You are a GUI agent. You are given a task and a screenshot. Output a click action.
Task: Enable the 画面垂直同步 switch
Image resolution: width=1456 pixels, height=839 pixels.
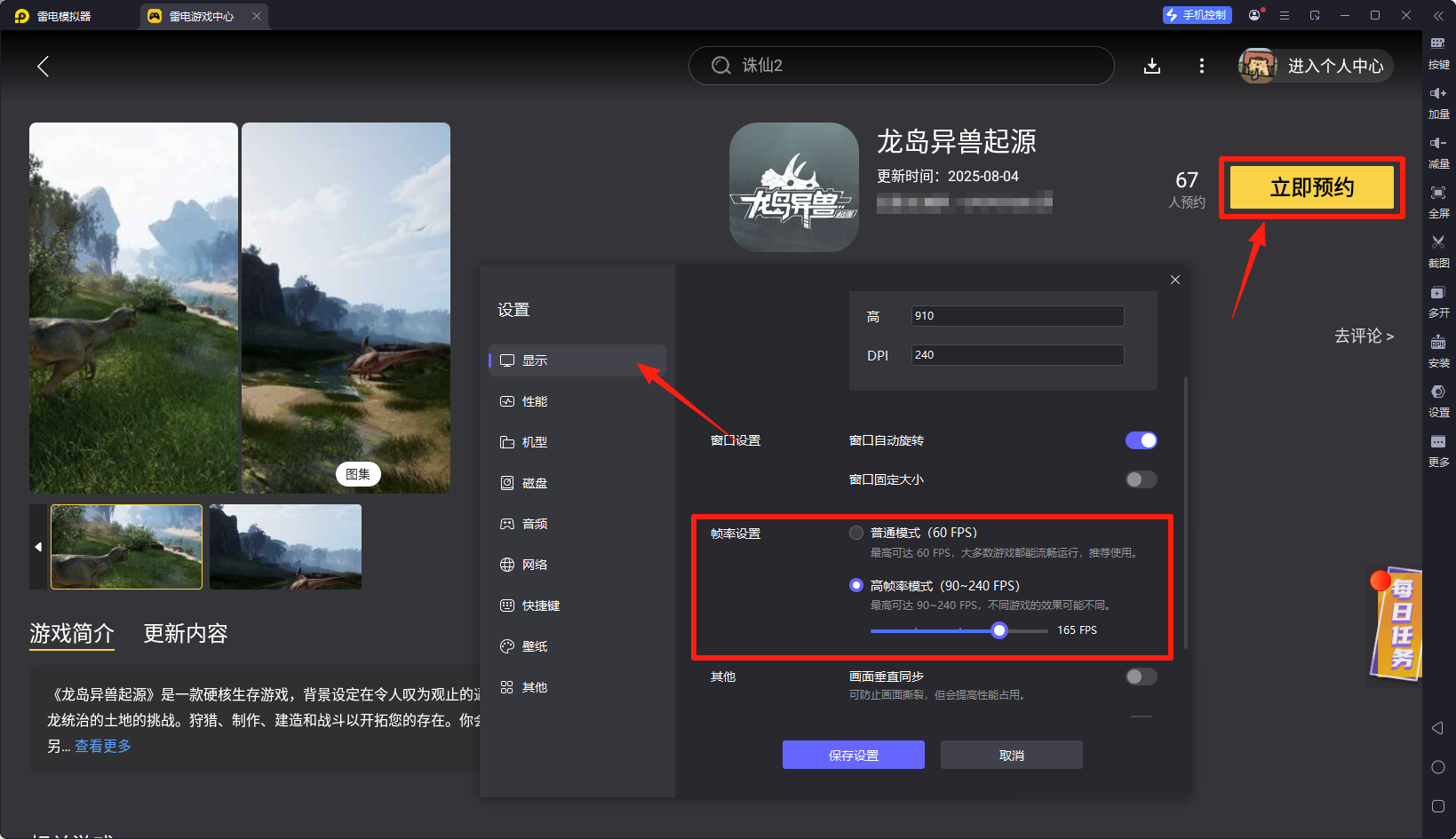(x=1141, y=677)
